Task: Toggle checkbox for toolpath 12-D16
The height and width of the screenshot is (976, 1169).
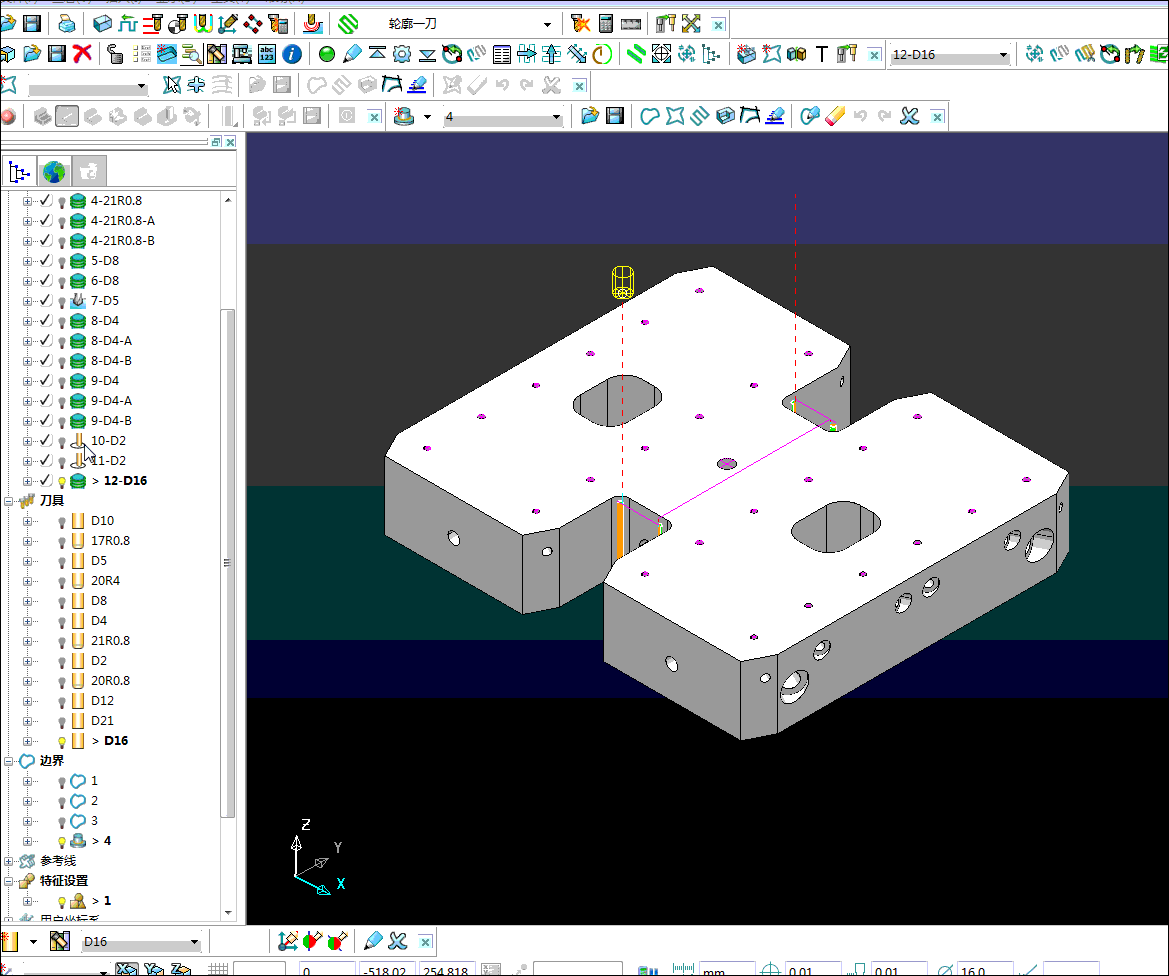Action: point(45,480)
